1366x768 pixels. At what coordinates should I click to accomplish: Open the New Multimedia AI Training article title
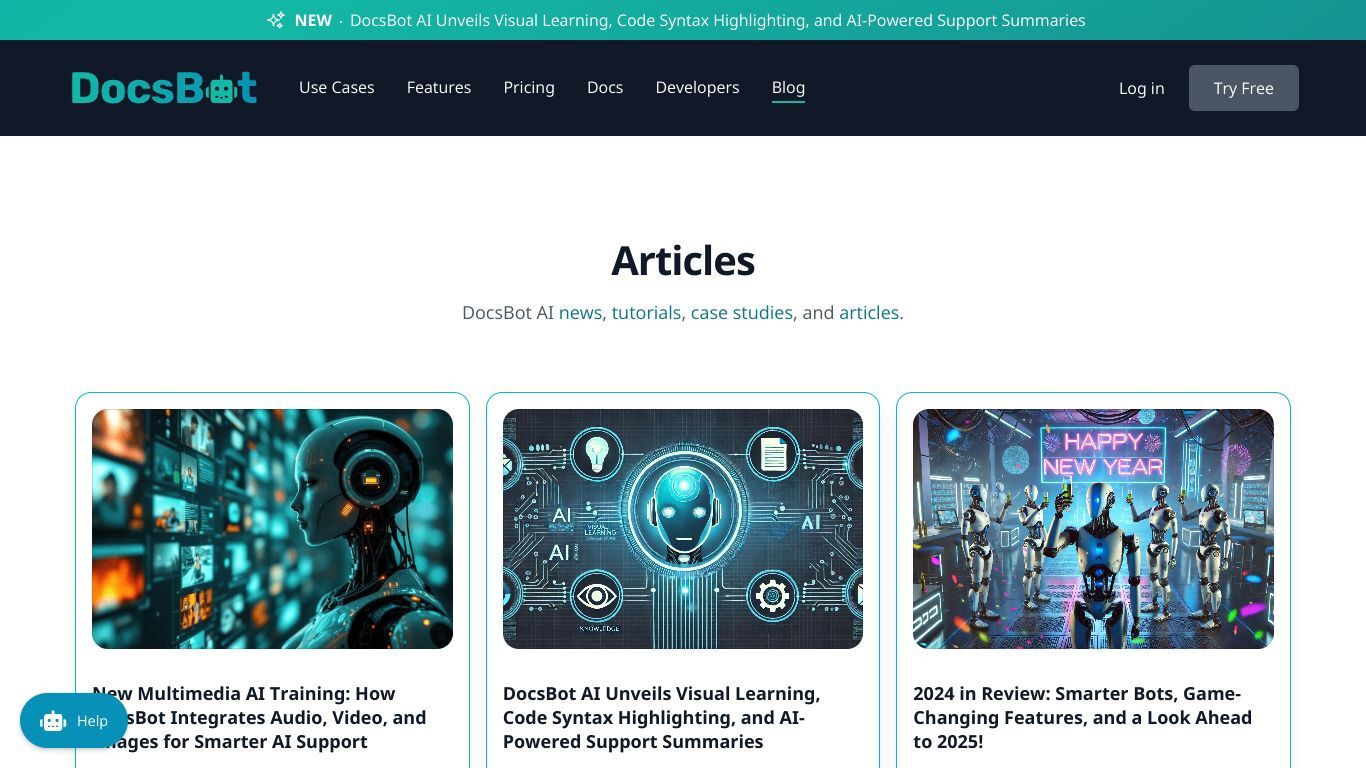pyautogui.click(x=260, y=718)
